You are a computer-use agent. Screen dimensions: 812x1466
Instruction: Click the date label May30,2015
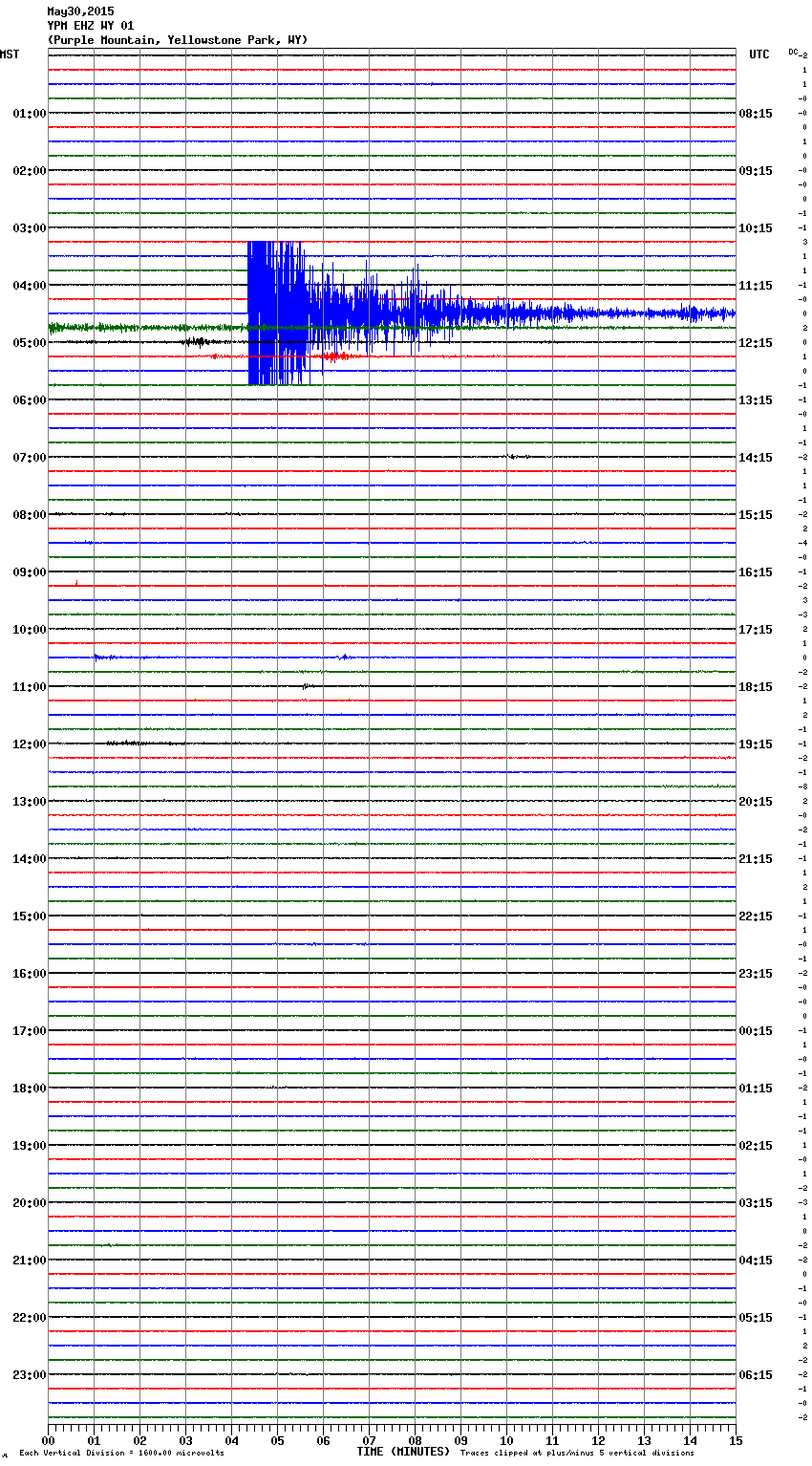coord(80,11)
